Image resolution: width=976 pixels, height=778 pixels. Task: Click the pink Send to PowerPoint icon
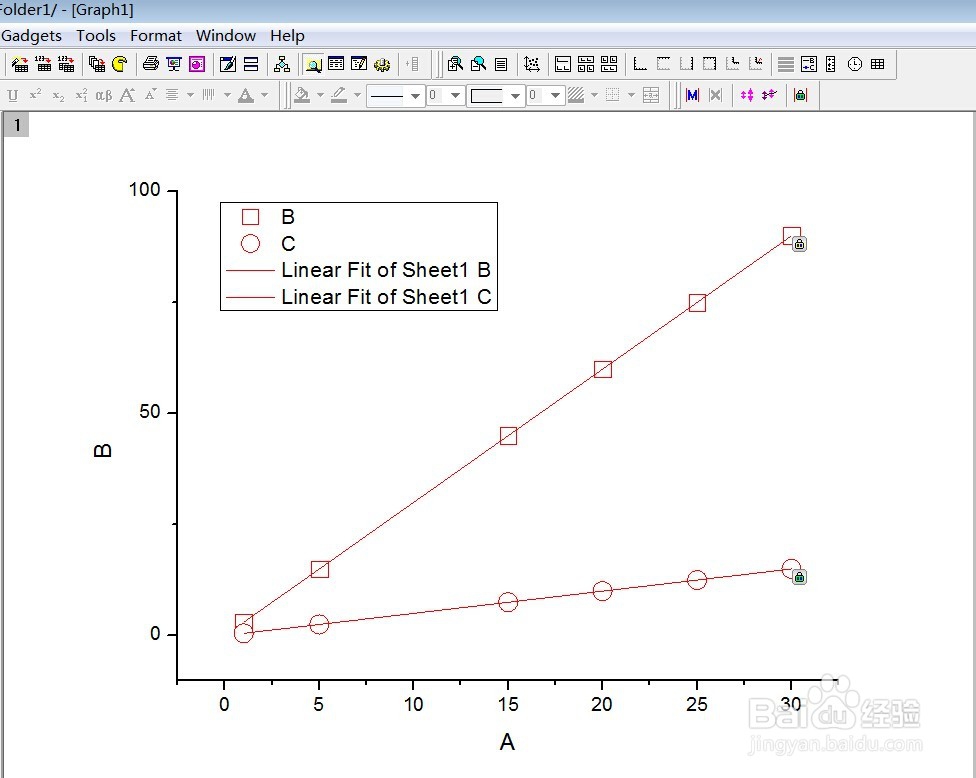tap(197, 63)
